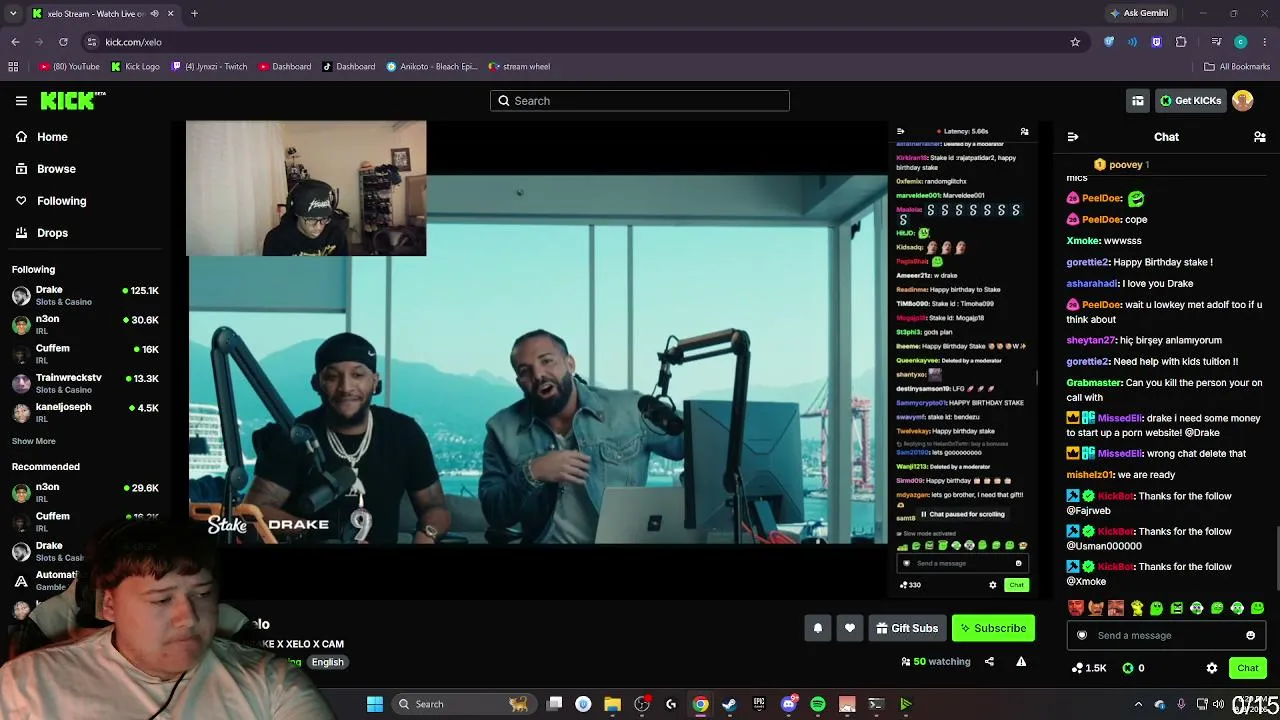Open the Kick hamburger sidebar menu
Viewport: 1280px width, 720px height.
[21, 101]
